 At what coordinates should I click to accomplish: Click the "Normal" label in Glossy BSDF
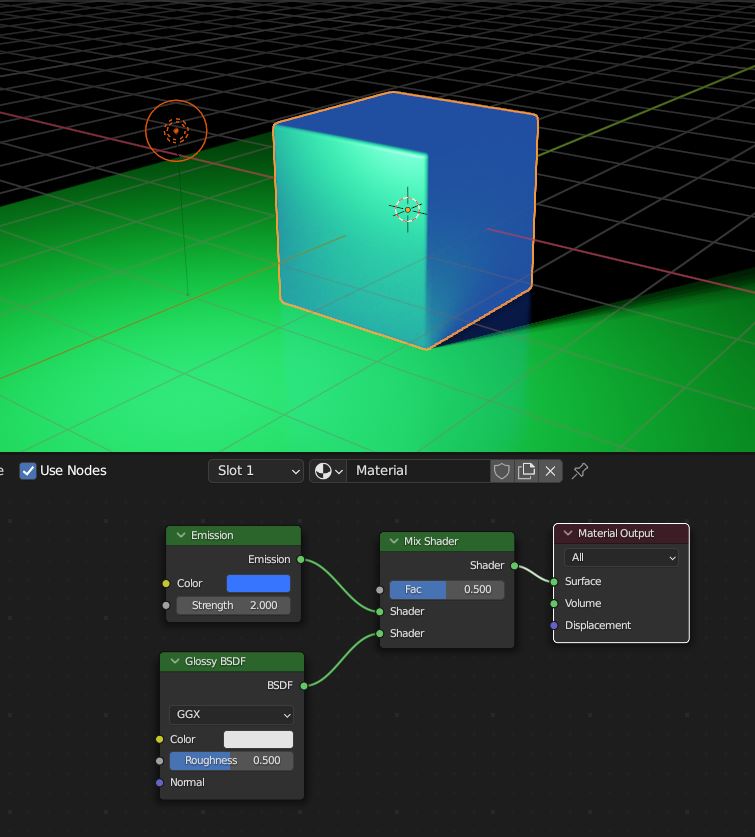point(187,783)
